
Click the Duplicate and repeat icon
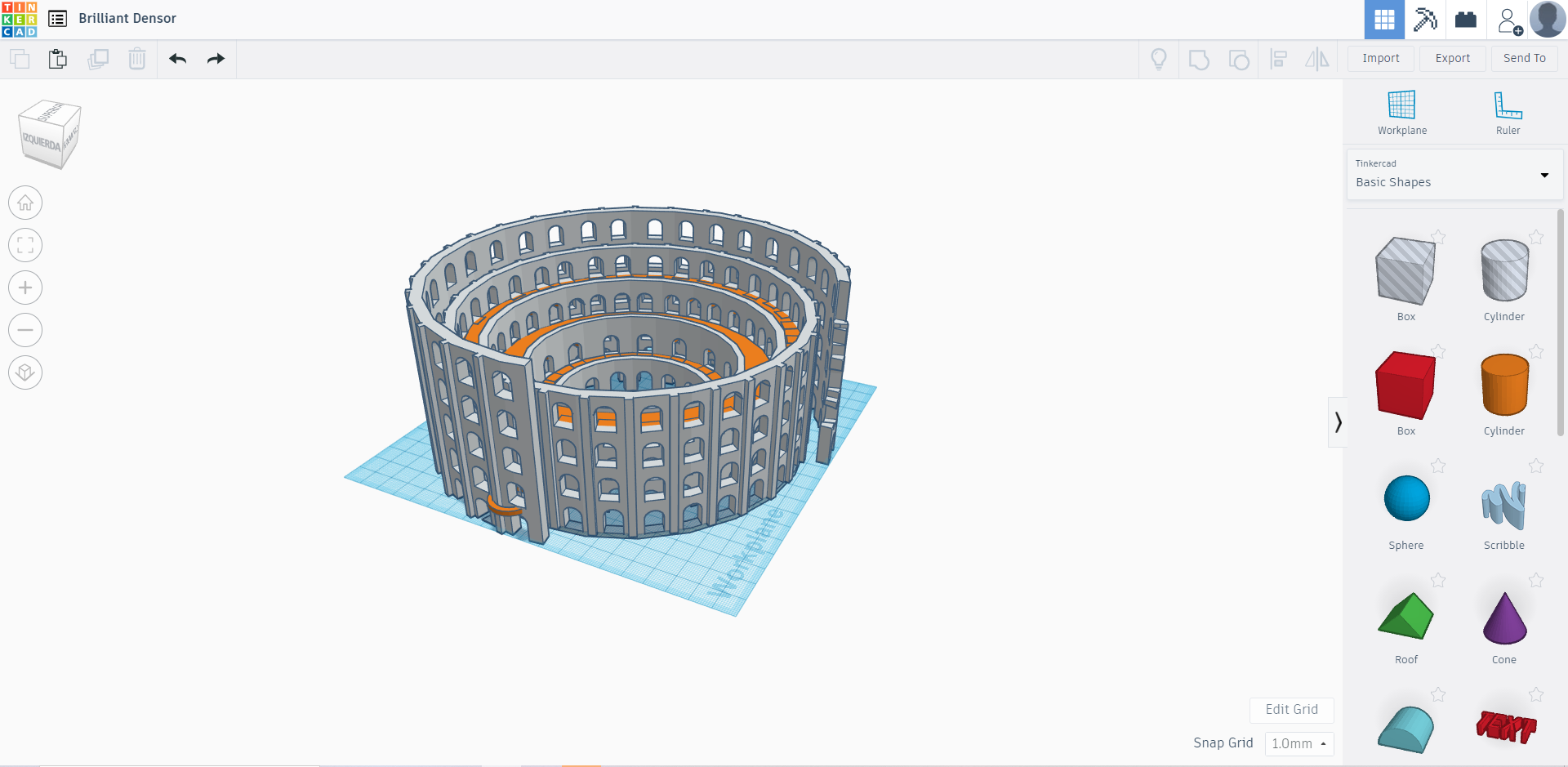click(x=98, y=59)
